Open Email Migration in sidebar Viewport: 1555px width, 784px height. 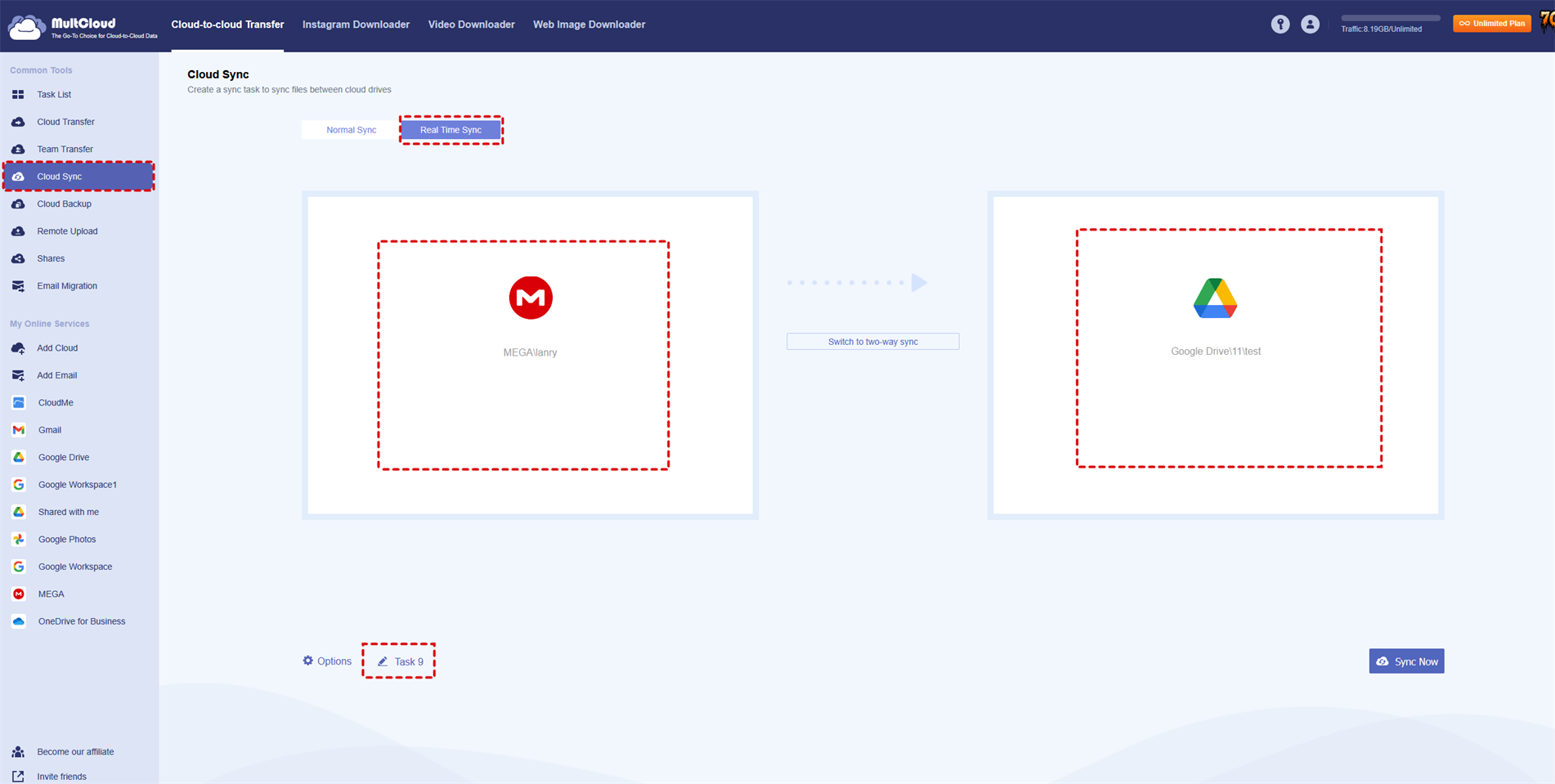[x=67, y=286]
